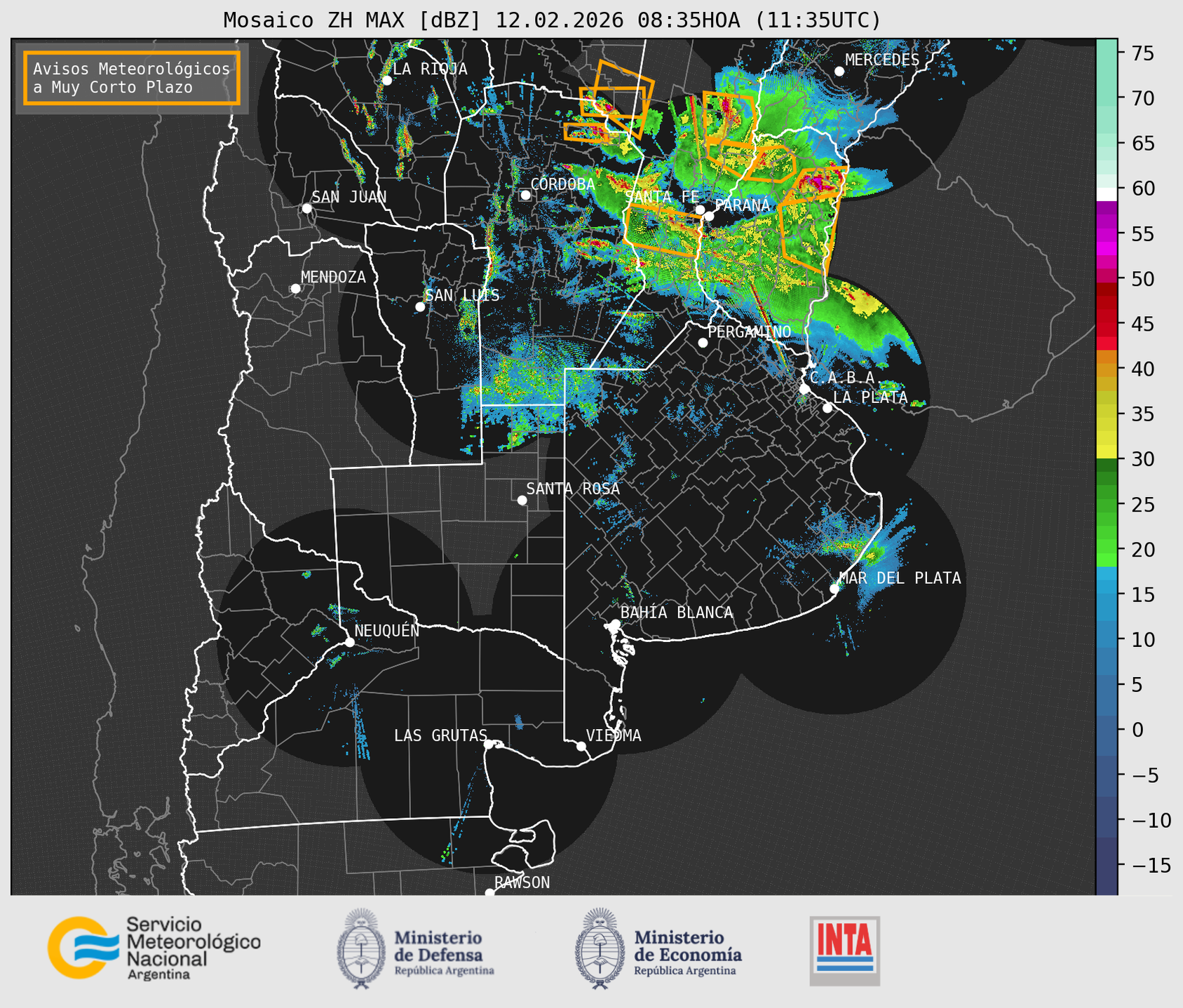Click the Ministerio de Defensa crest

(361, 948)
